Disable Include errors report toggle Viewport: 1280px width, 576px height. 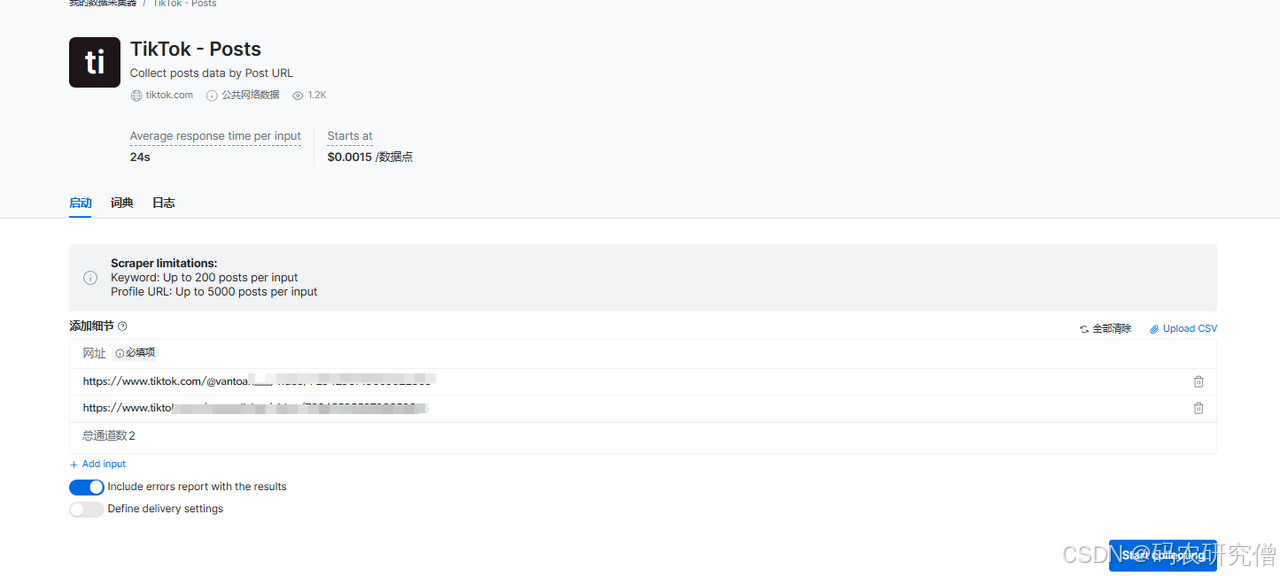(x=87, y=487)
